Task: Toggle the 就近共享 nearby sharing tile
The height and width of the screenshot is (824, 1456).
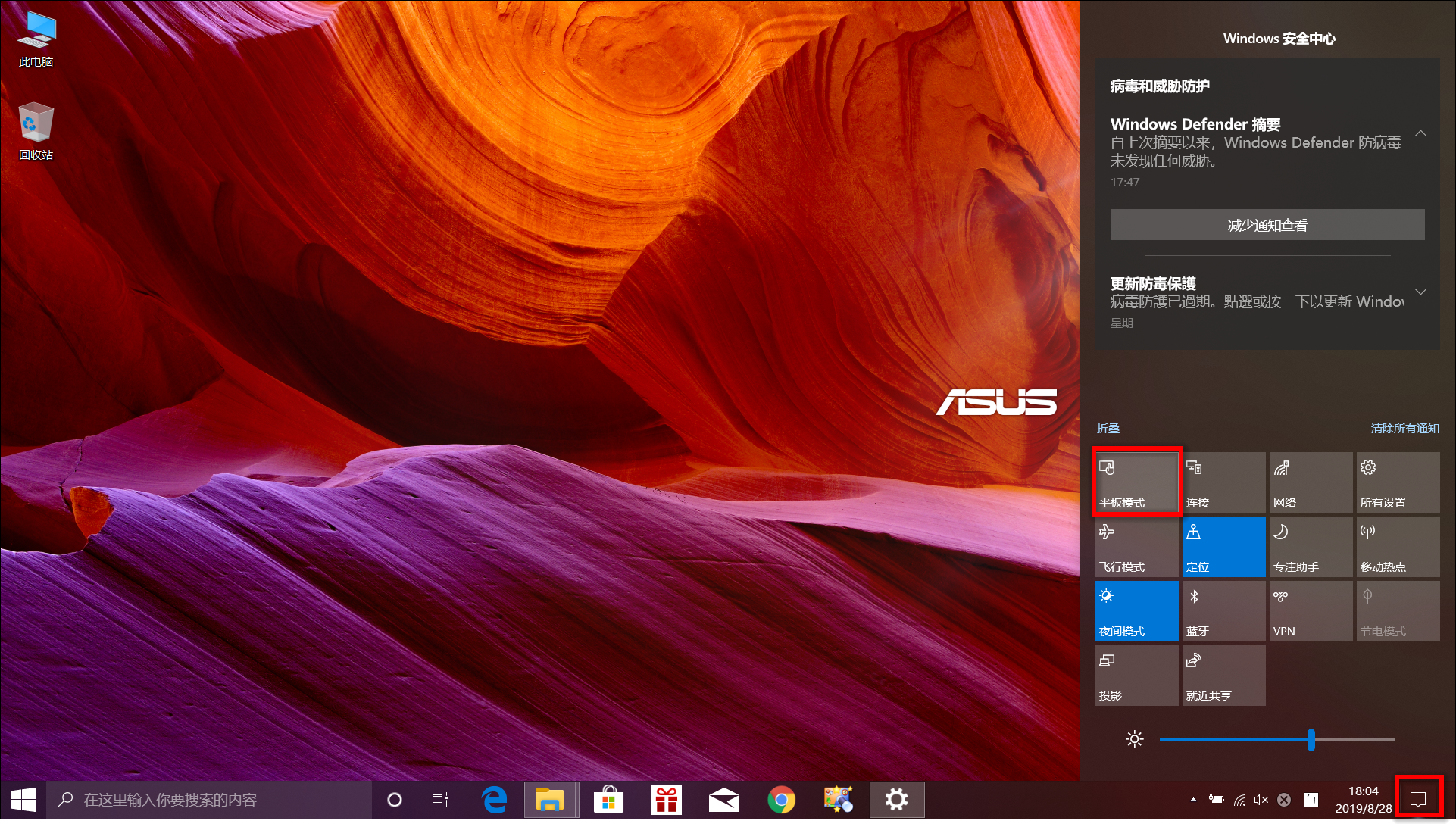Action: (1224, 676)
